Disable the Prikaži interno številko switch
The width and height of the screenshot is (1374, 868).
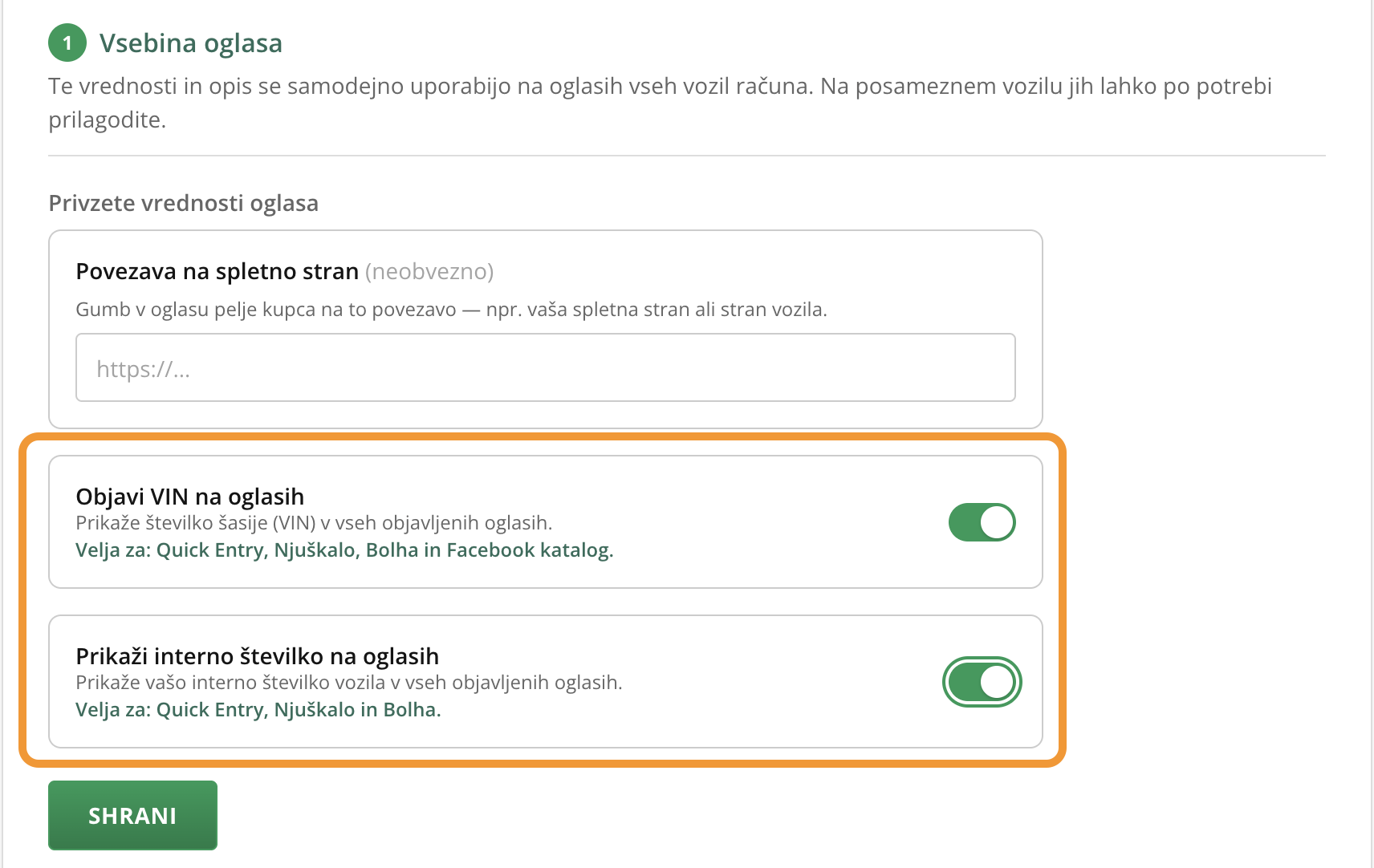coord(982,682)
